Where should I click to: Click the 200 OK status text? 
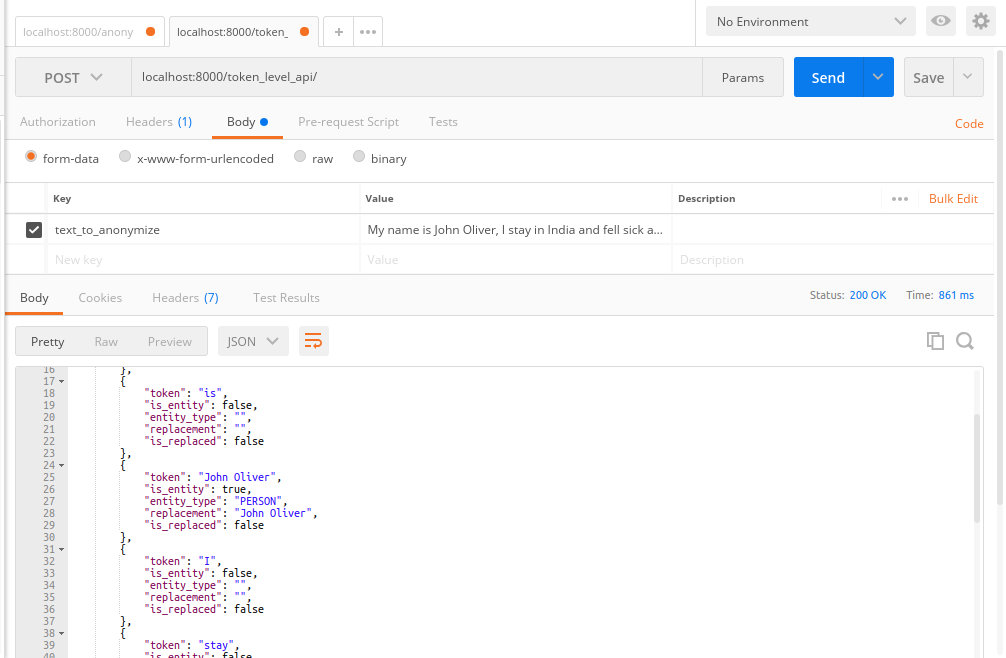coord(867,295)
